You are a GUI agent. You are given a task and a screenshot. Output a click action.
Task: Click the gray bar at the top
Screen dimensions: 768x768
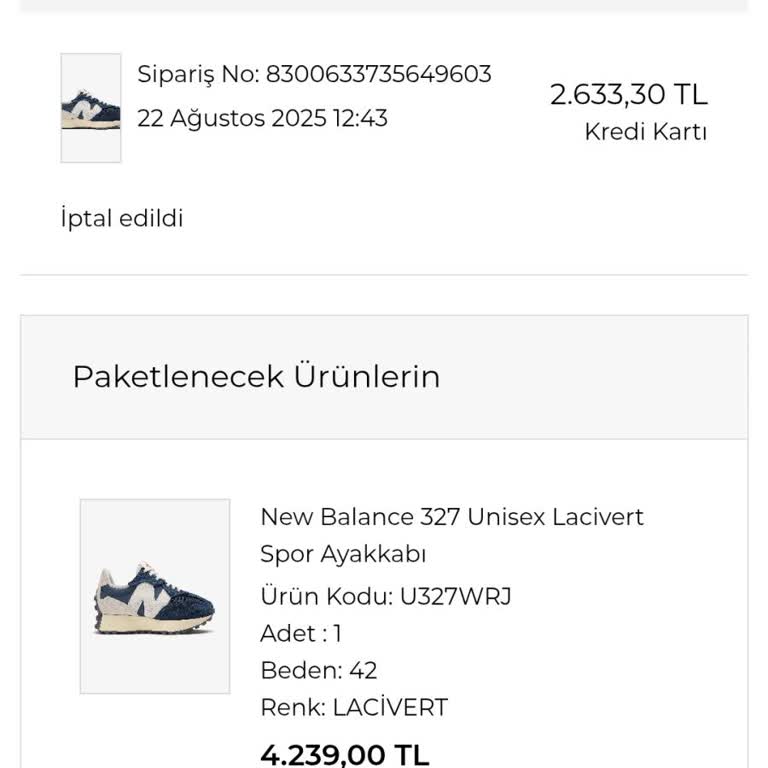pyautogui.click(x=384, y=5)
